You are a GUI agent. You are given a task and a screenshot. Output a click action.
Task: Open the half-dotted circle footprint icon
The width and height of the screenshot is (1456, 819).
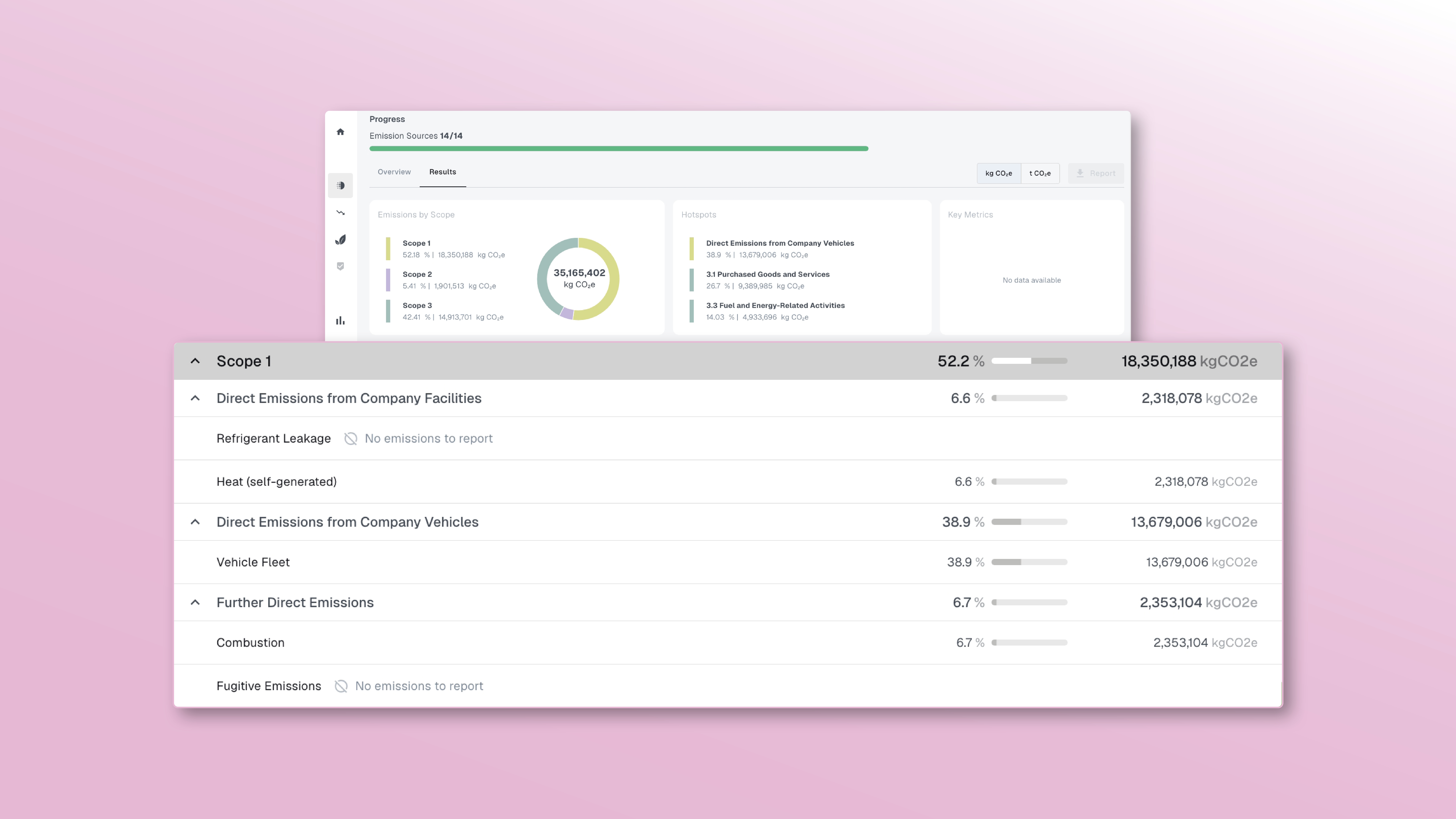click(340, 185)
